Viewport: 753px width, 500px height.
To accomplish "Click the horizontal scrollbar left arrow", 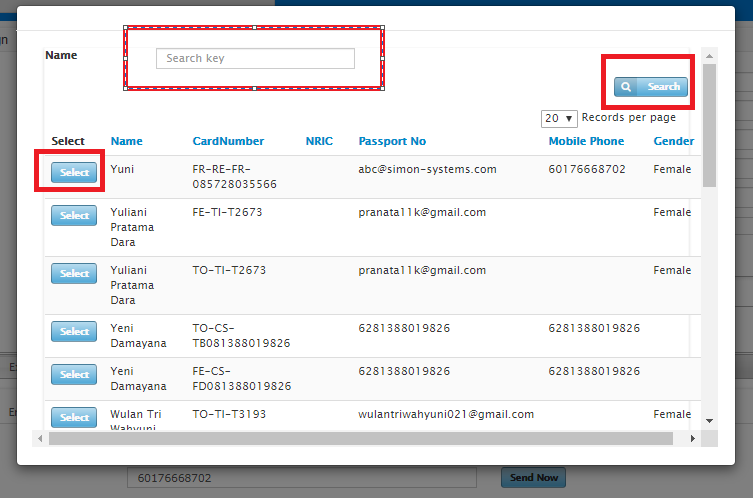I will (41, 439).
